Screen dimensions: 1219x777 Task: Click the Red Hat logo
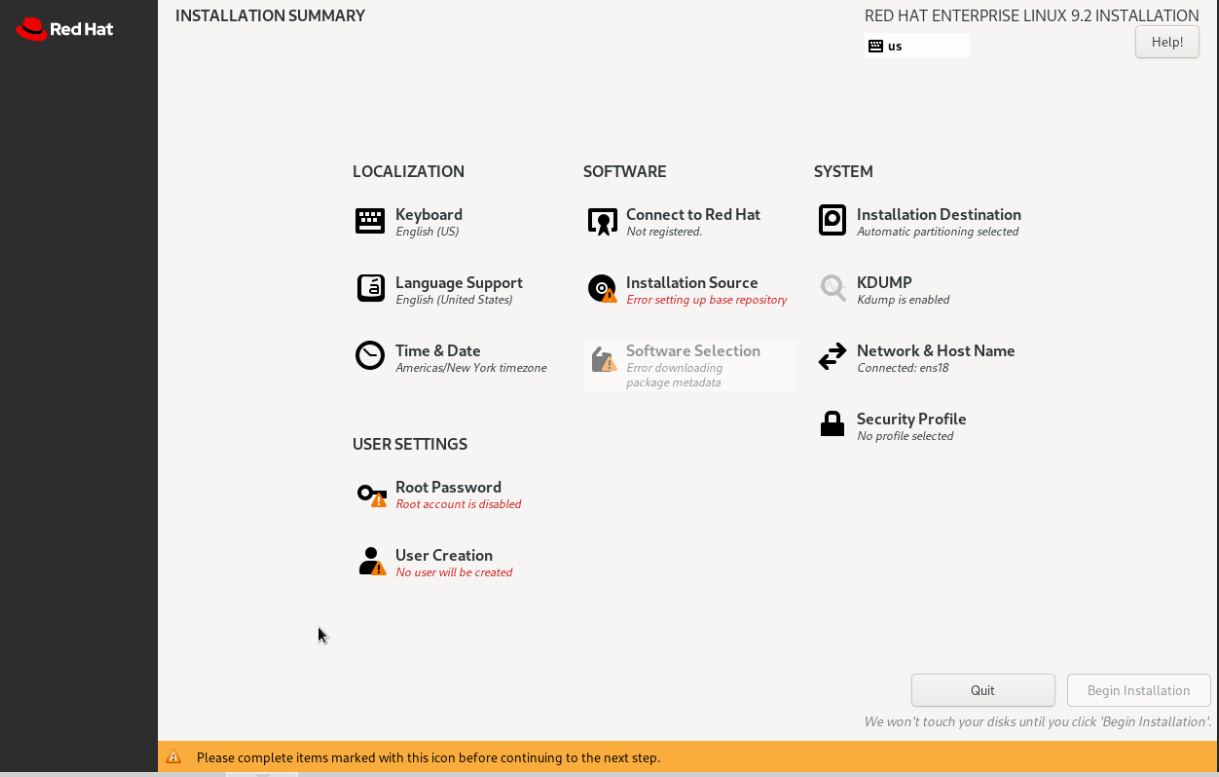tap(65, 29)
